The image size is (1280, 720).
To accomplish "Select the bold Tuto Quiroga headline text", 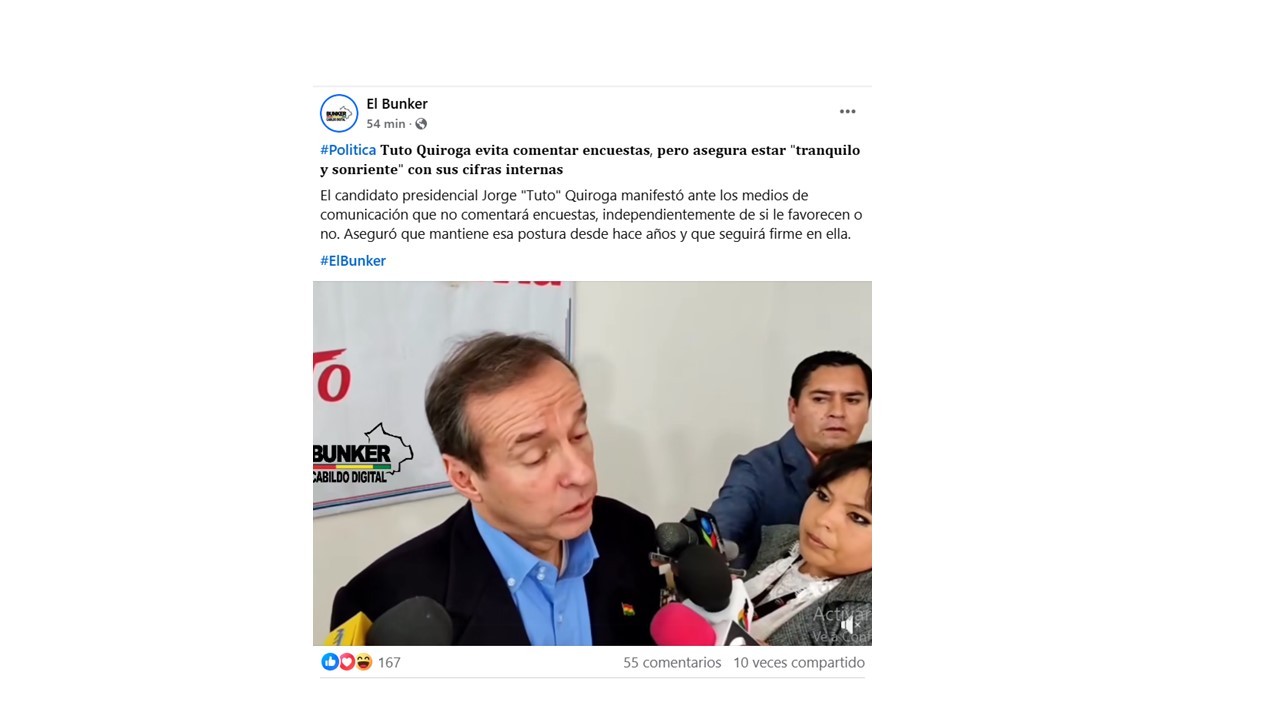I will 590,160.
